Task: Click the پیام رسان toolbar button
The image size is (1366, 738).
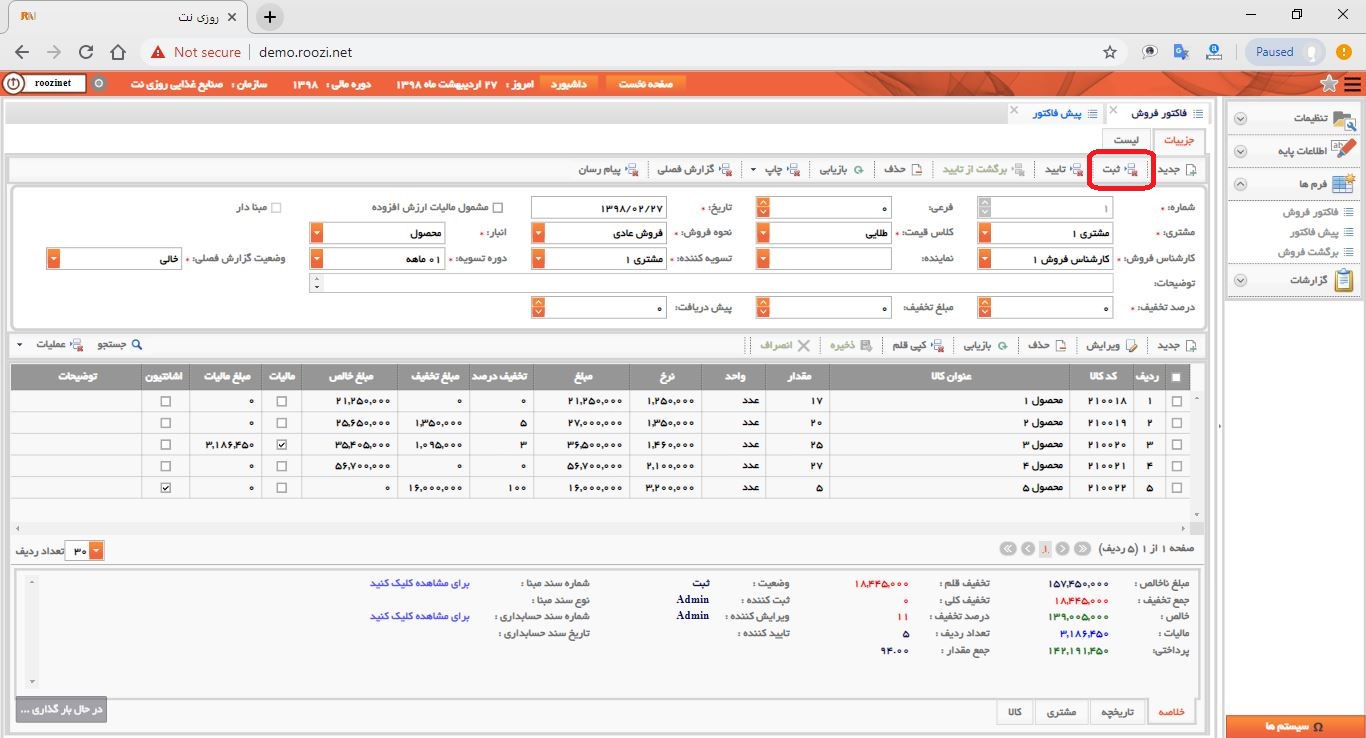Action: [x=608, y=170]
